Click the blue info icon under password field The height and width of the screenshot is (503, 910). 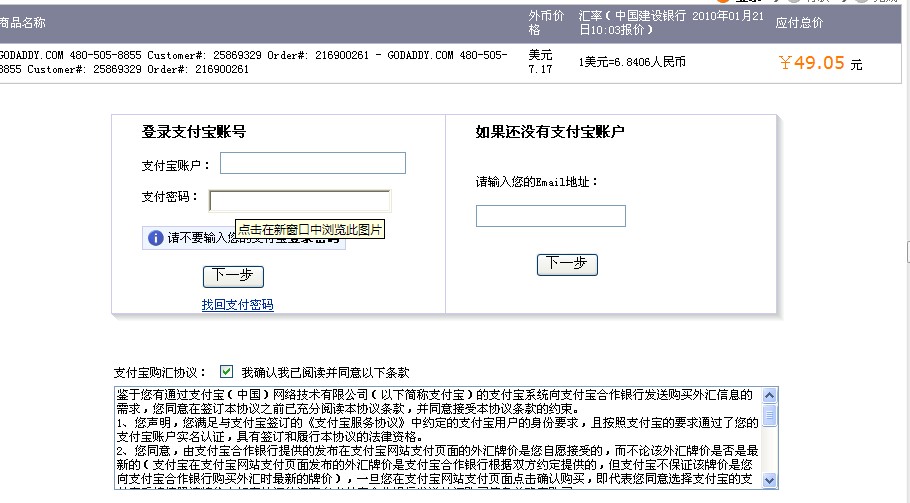(155, 238)
